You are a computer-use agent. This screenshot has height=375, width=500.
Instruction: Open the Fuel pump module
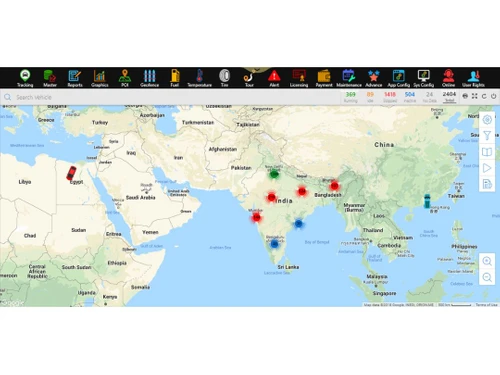pyautogui.click(x=175, y=78)
